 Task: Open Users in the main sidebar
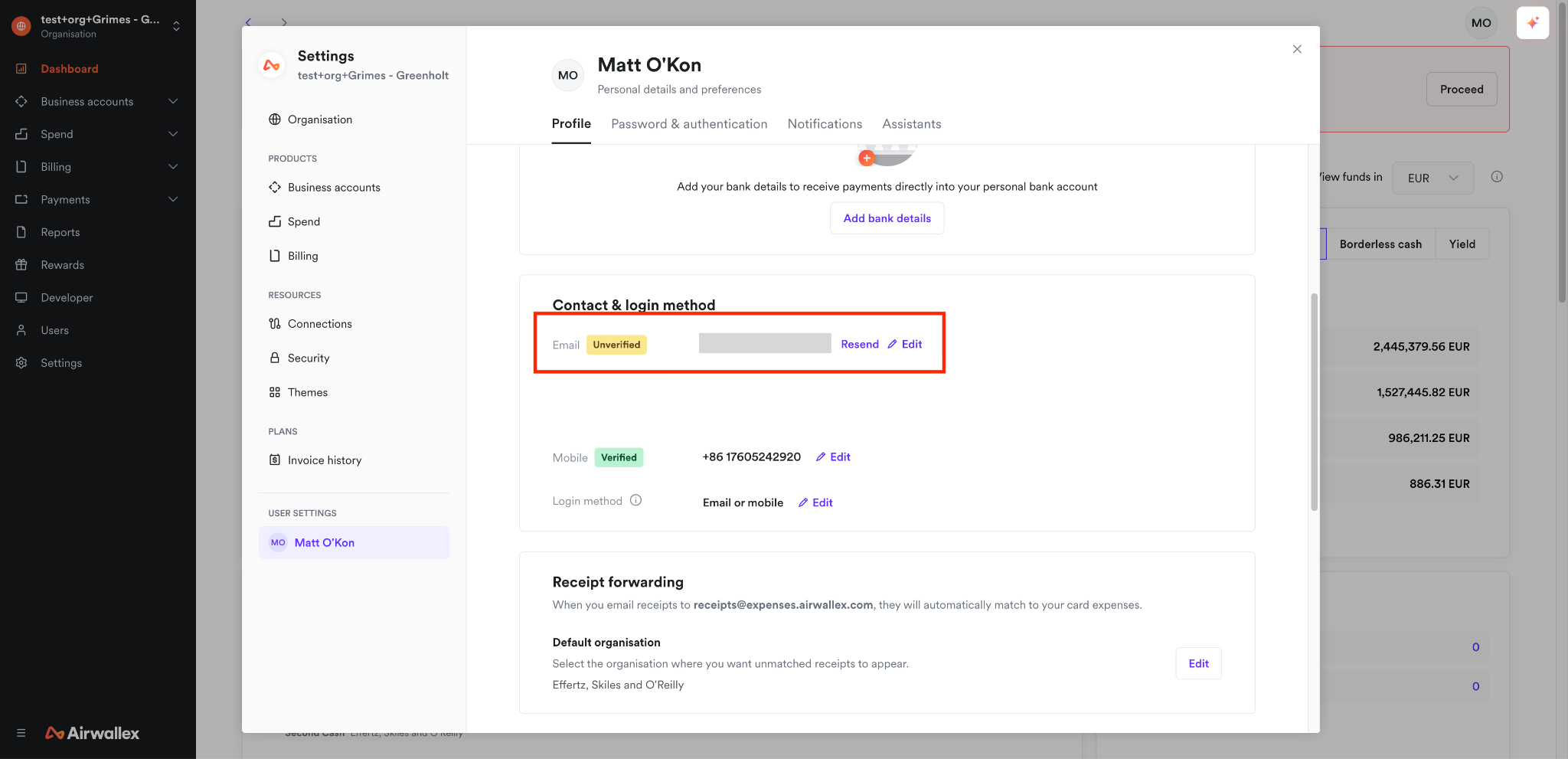(54, 330)
